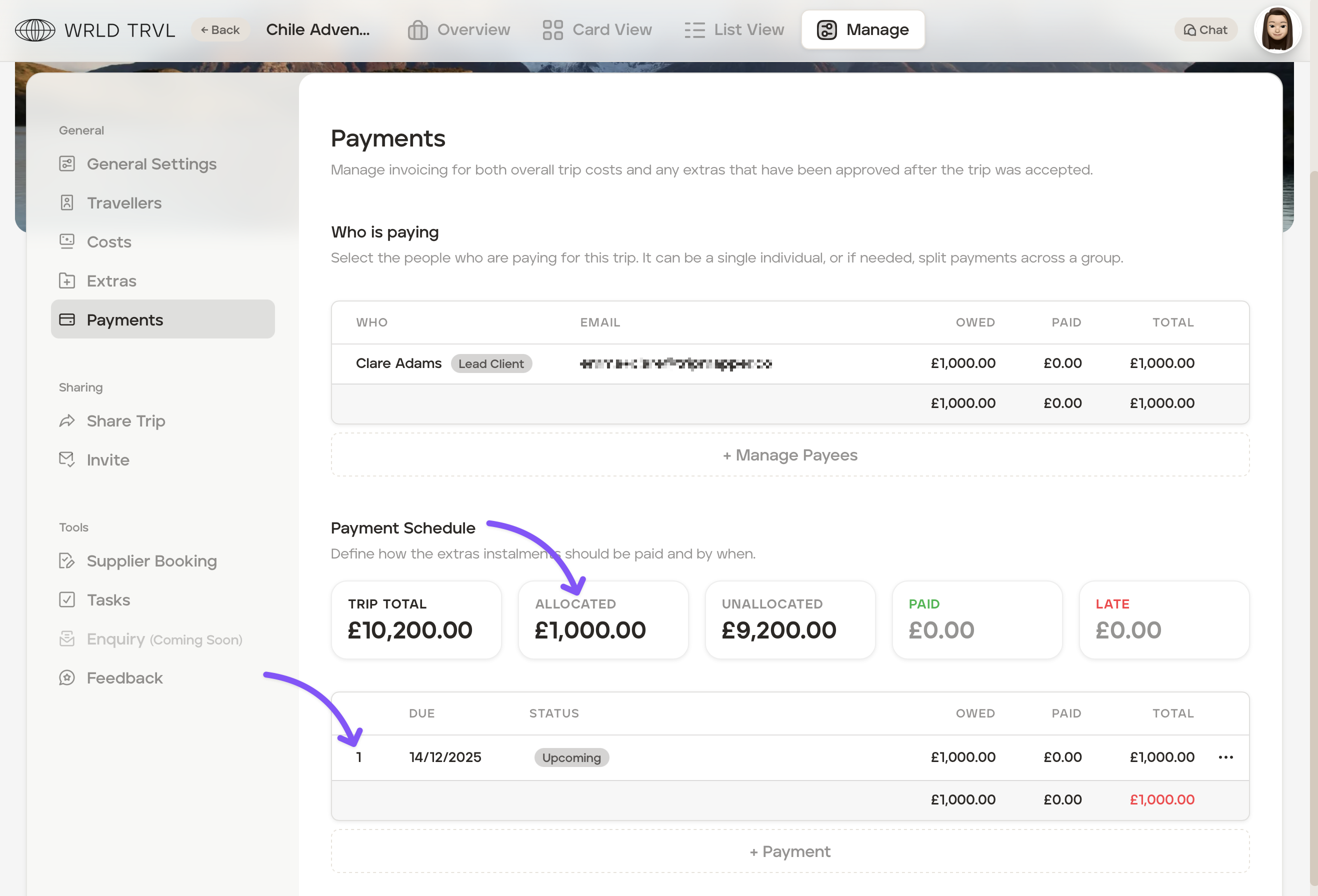Click the user avatar profile picture
The image size is (1318, 896).
pyautogui.click(x=1277, y=30)
